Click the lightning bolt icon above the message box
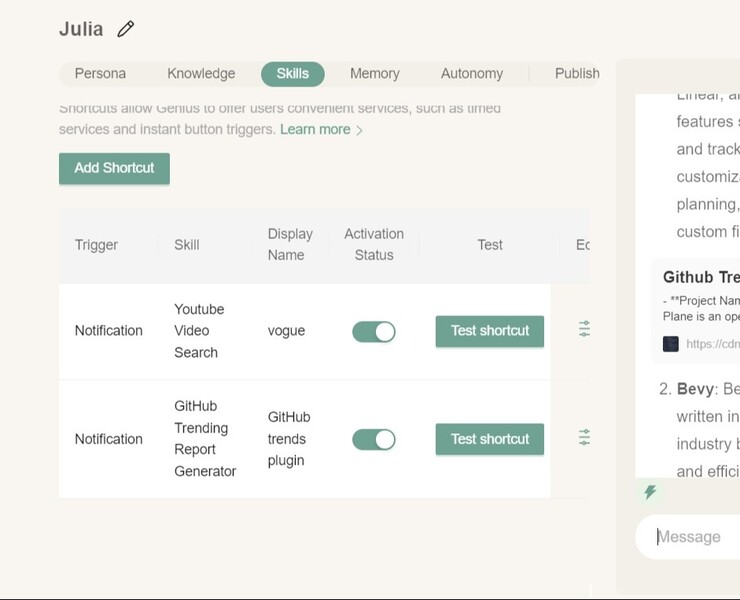The height and width of the screenshot is (600, 740). pyautogui.click(x=650, y=492)
